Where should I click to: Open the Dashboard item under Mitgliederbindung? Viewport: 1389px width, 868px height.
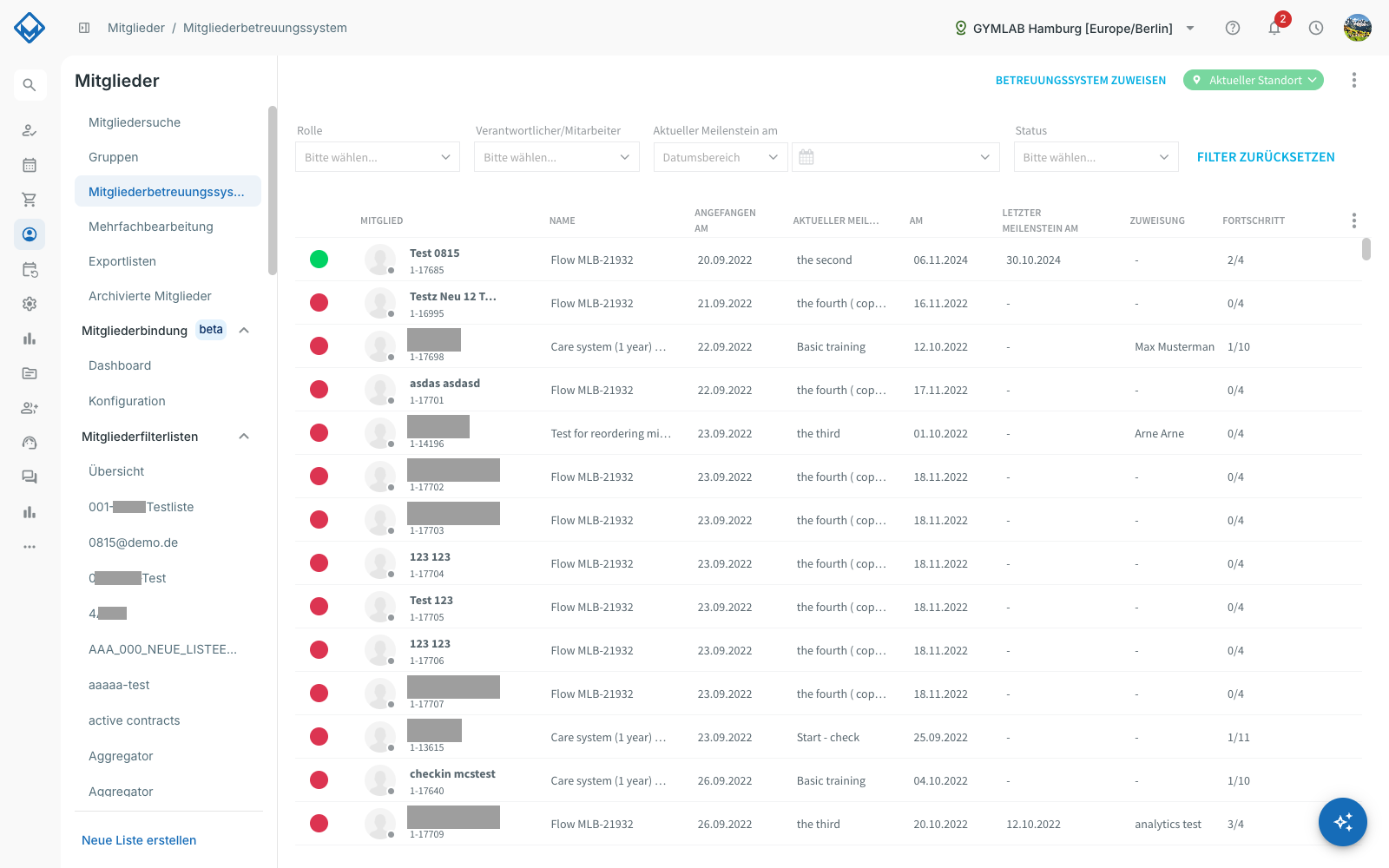(120, 365)
